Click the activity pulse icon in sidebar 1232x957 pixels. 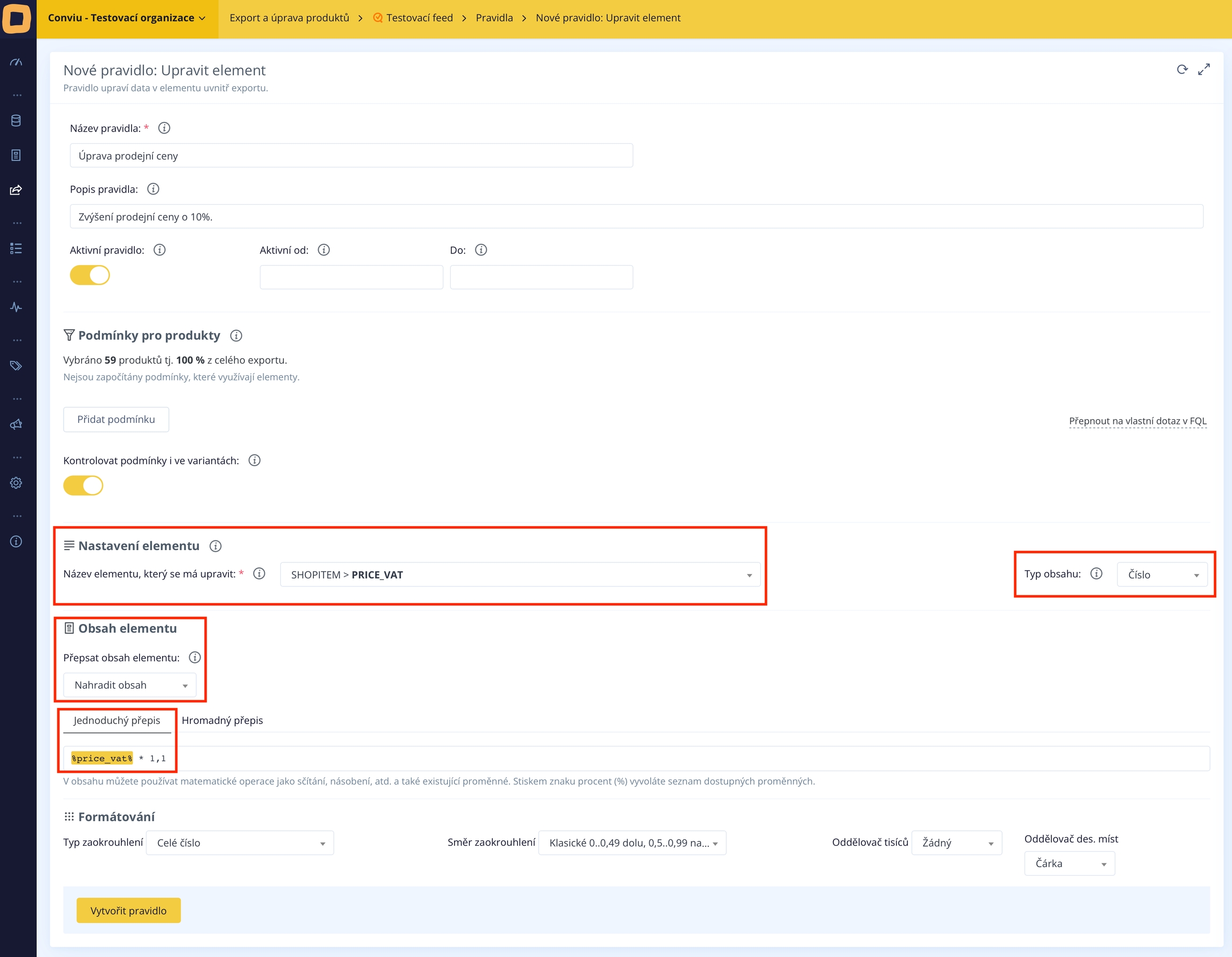17,307
